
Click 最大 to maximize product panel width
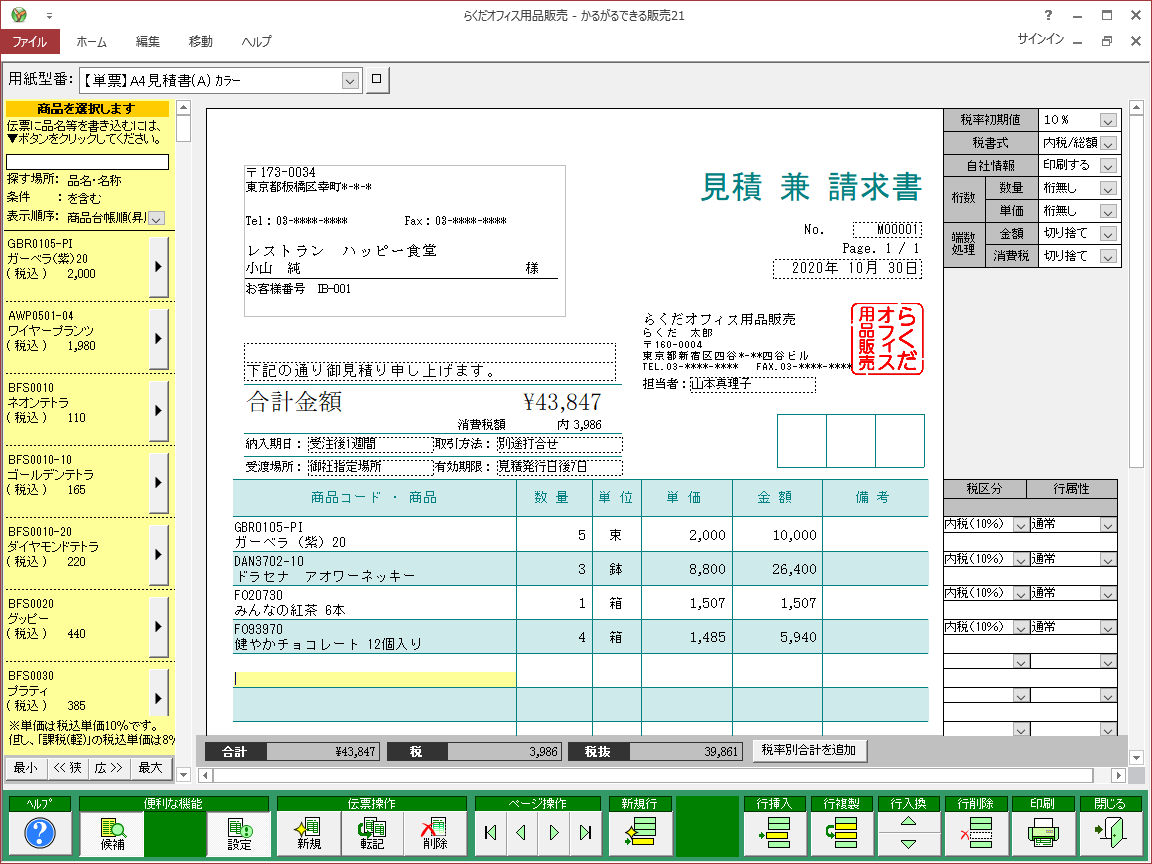[x=151, y=768]
